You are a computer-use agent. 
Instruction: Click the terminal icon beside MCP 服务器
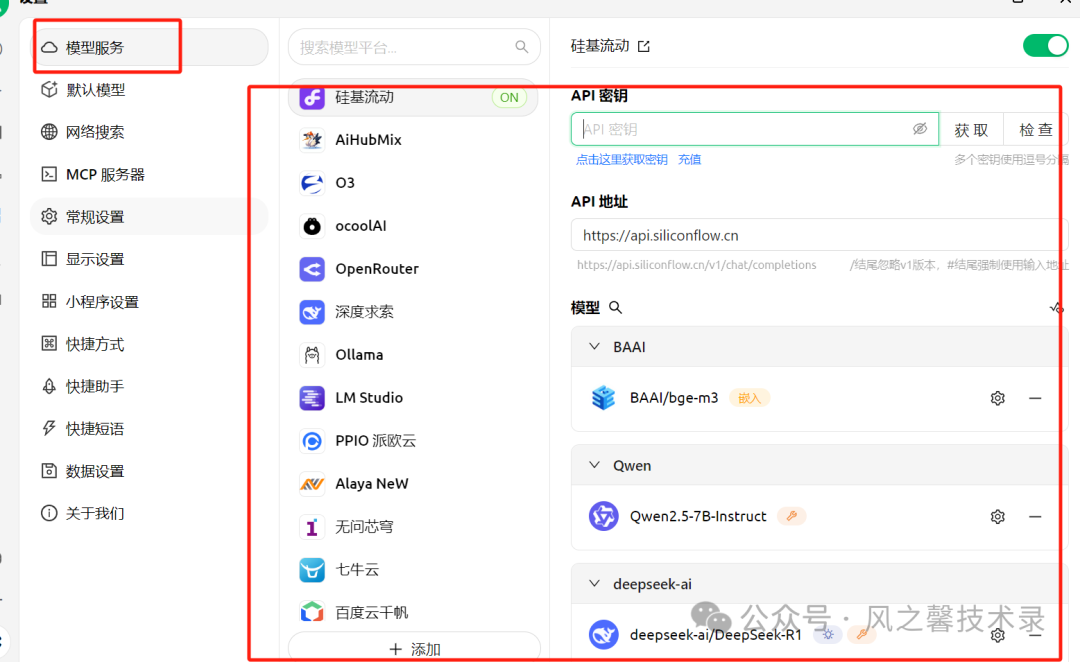pos(49,174)
